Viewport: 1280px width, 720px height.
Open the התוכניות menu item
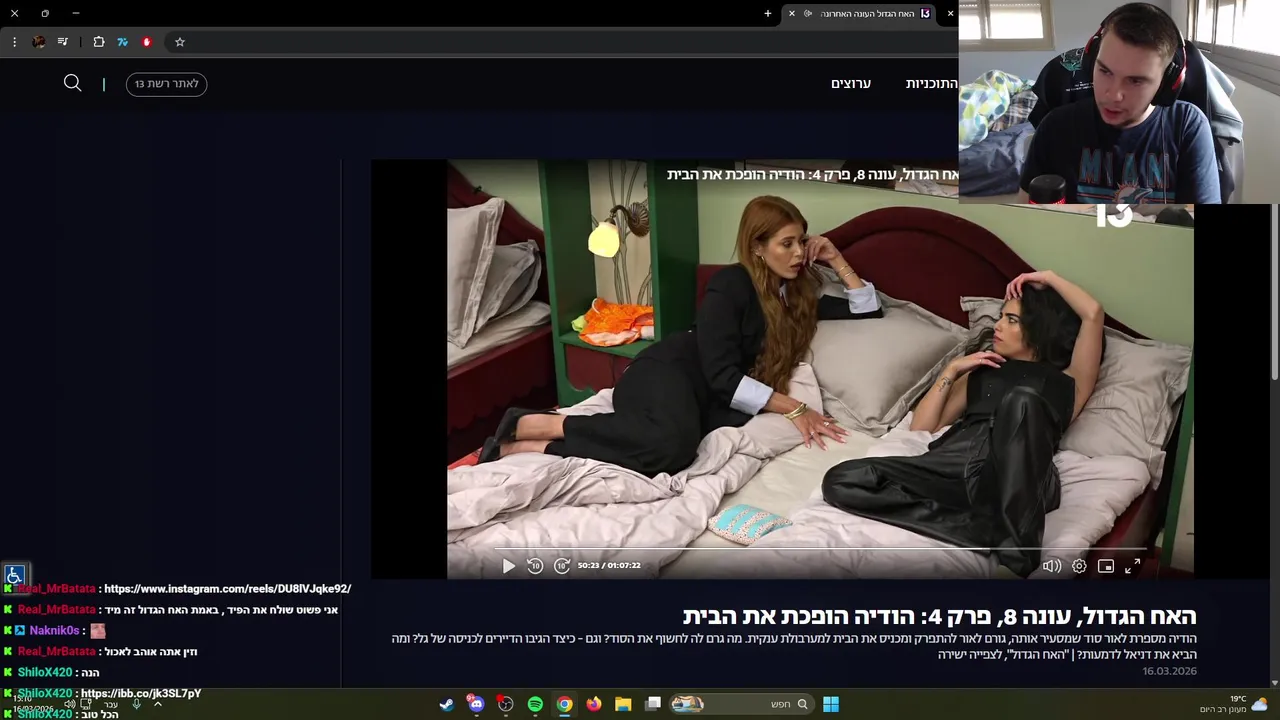(931, 84)
